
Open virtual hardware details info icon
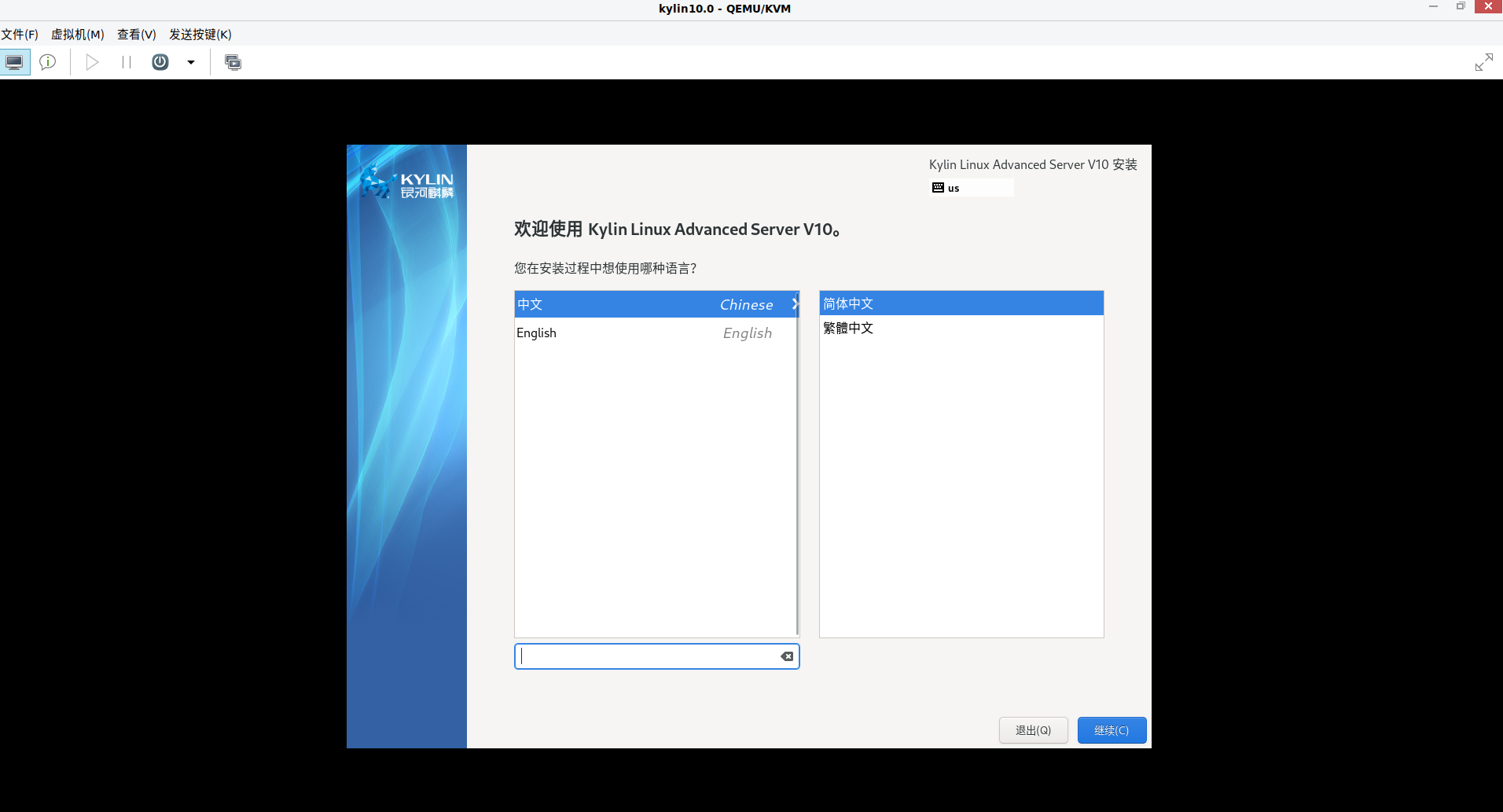click(x=48, y=62)
